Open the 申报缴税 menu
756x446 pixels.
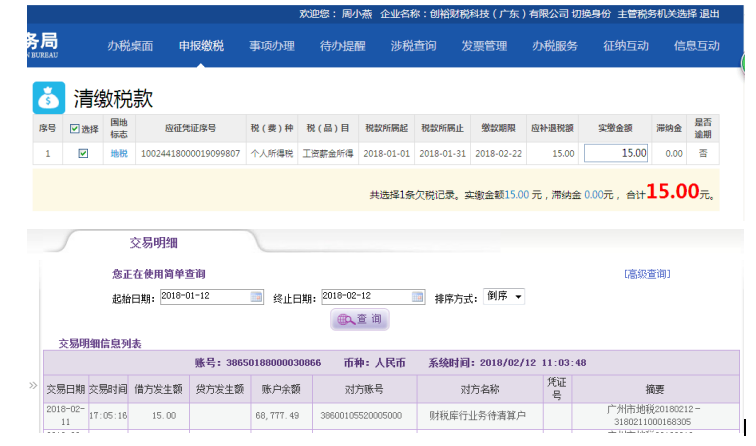click(201, 46)
